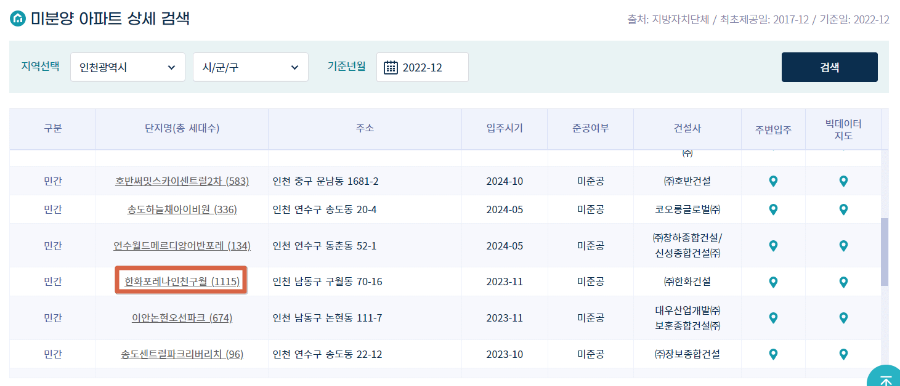
Task: Click the 2022-12 date input field
Action: pyautogui.click(x=422, y=67)
